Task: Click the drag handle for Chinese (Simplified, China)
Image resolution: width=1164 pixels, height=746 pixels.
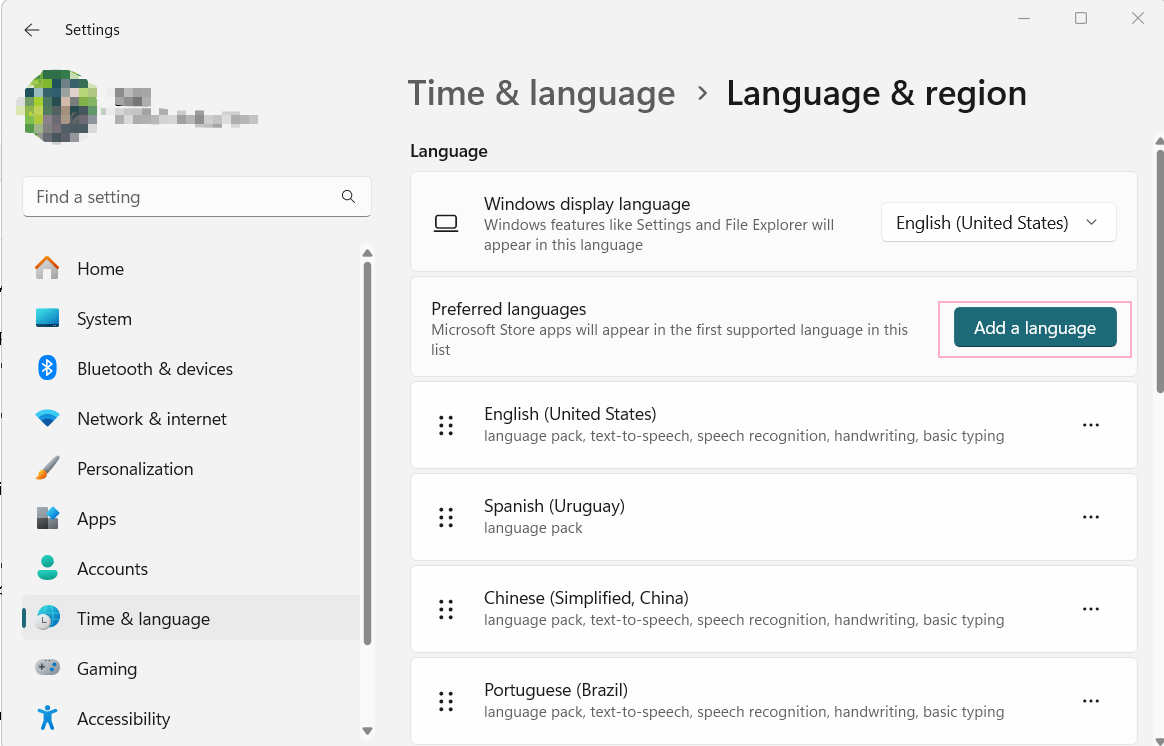Action: click(445, 609)
